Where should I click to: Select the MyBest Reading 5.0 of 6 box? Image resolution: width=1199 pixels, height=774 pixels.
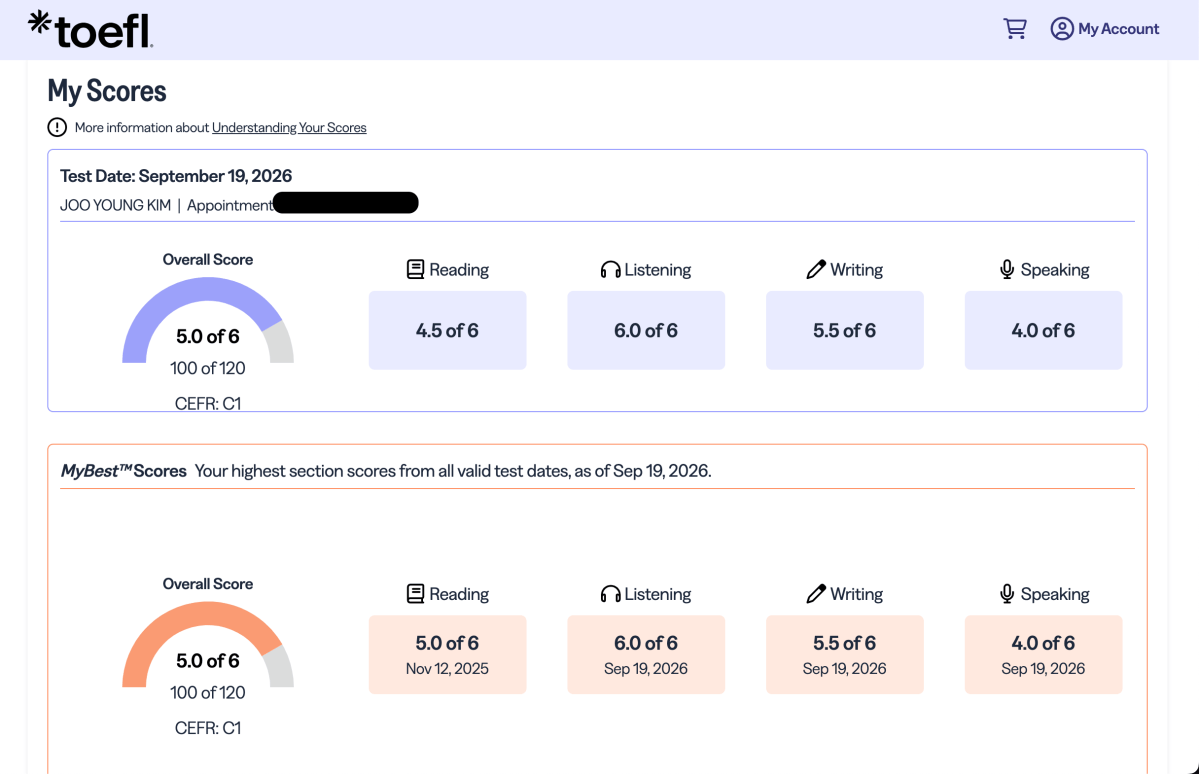tap(447, 655)
